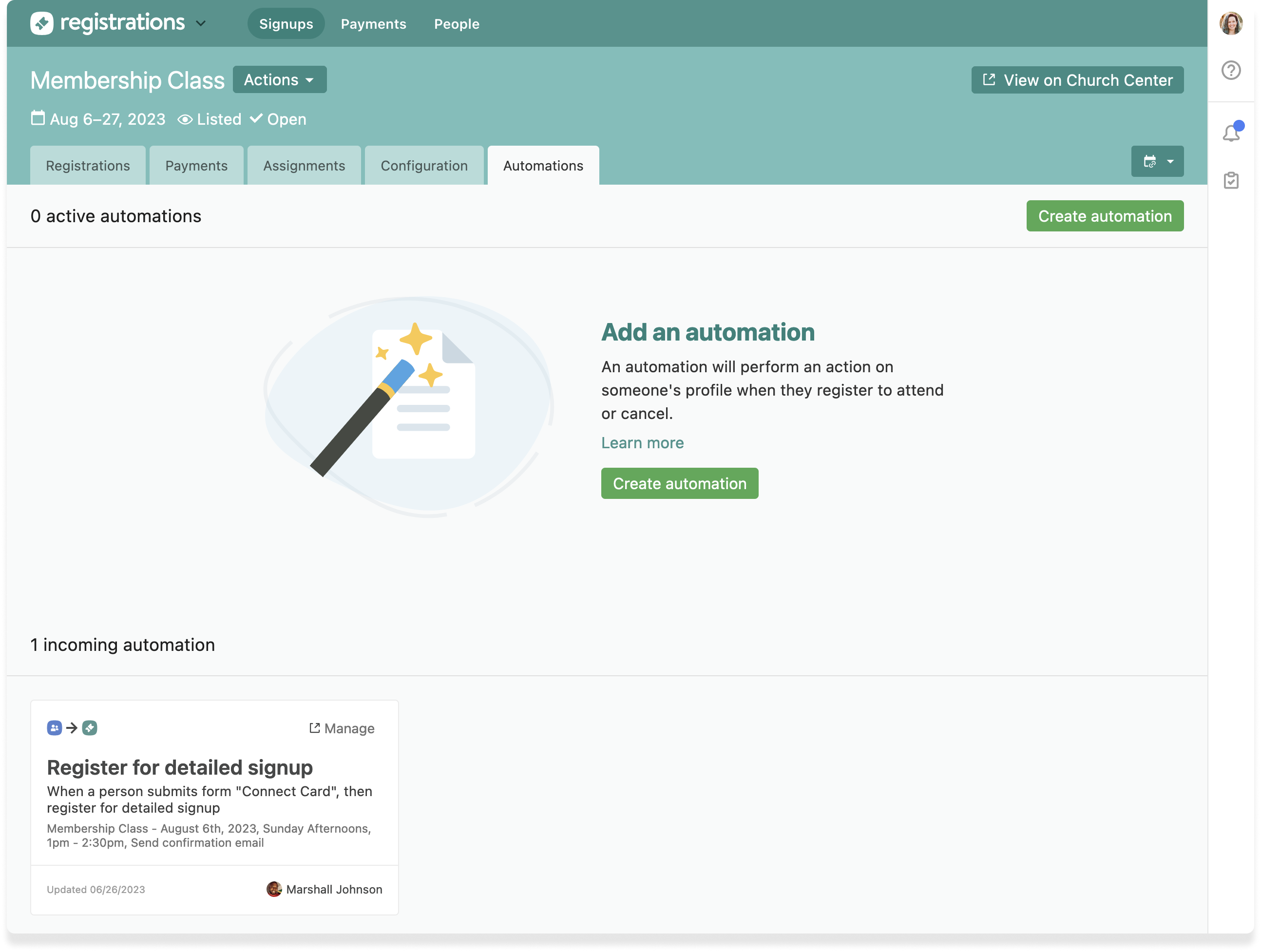
Task: Click the People product icon on card
Action: (x=54, y=728)
